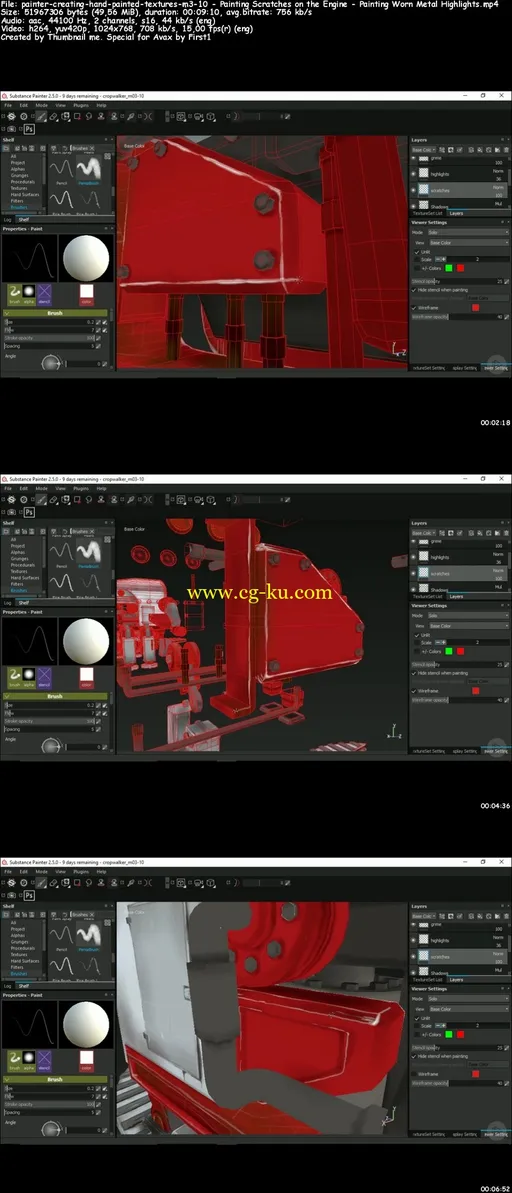512x1193 pixels.
Task: Click Stencil opacity slider in 00:06:52 frame
Action: [457, 1048]
